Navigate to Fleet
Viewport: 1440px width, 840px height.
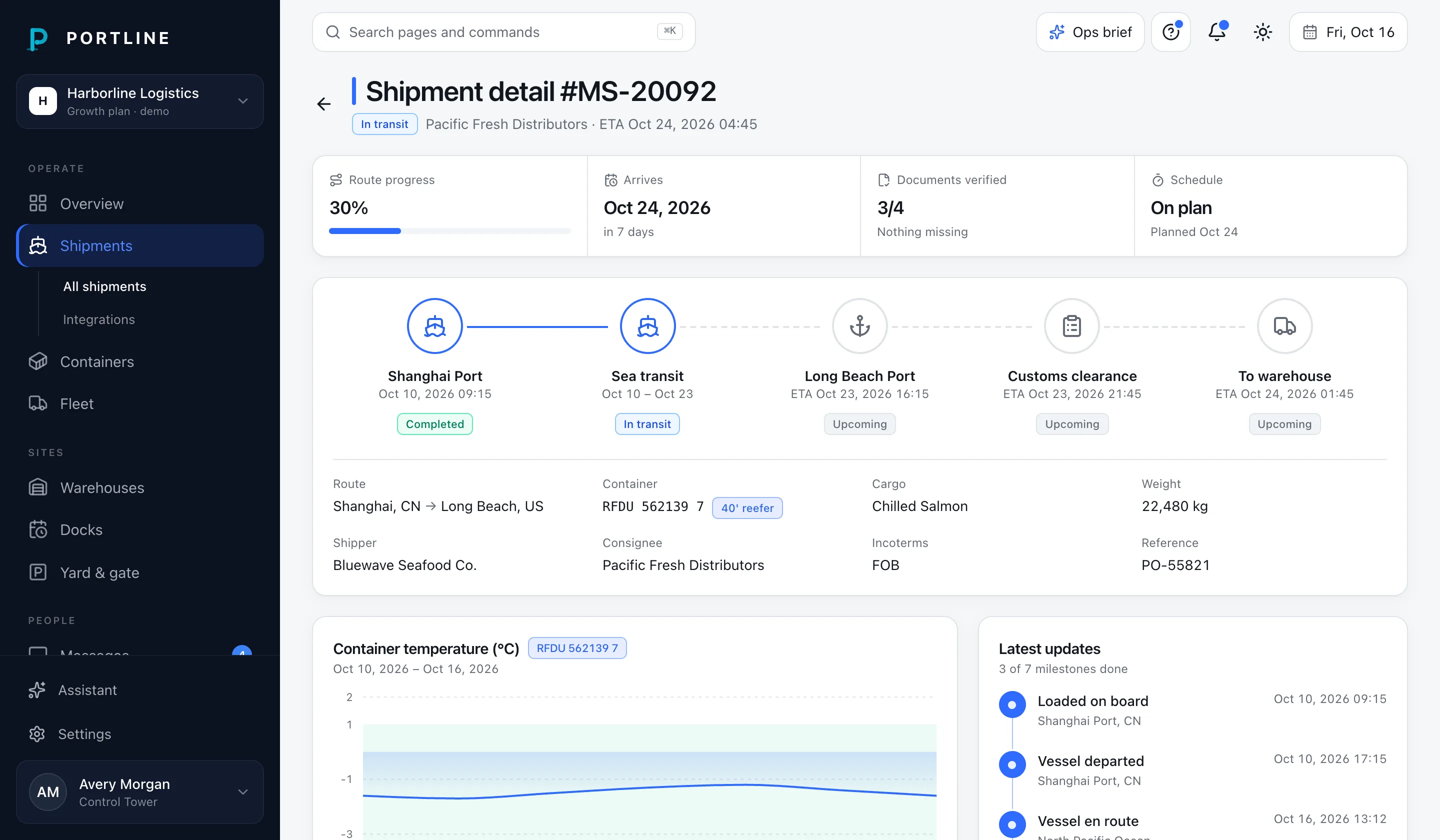pos(140,403)
